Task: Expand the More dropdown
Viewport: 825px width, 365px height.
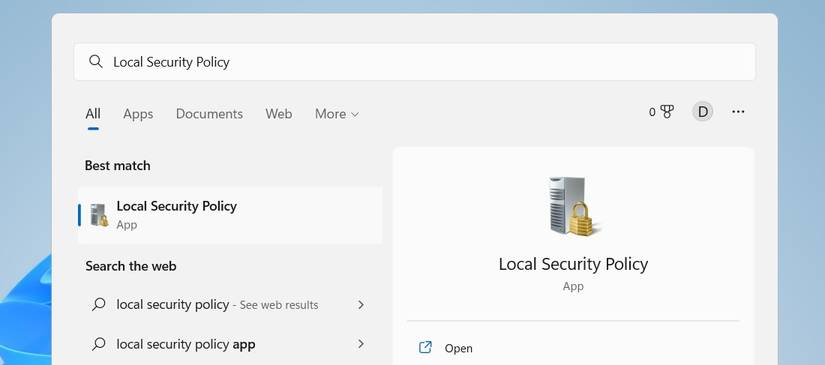Action: (x=337, y=114)
